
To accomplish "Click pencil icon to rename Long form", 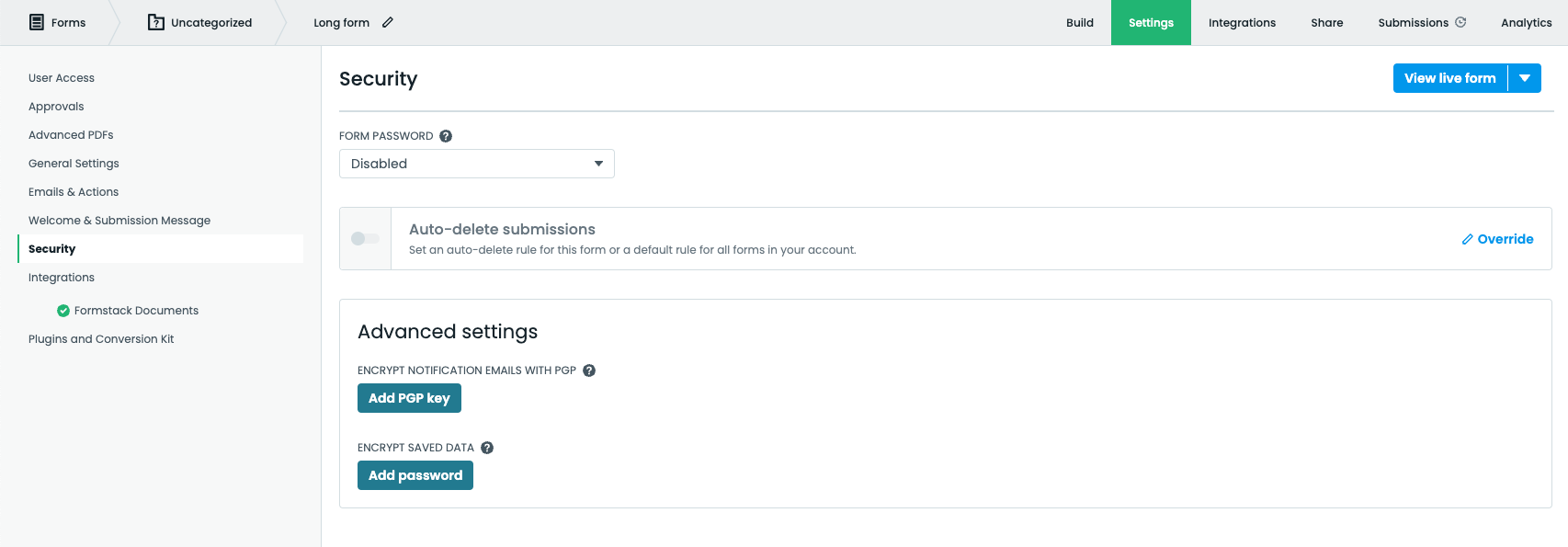I will pos(388,22).
